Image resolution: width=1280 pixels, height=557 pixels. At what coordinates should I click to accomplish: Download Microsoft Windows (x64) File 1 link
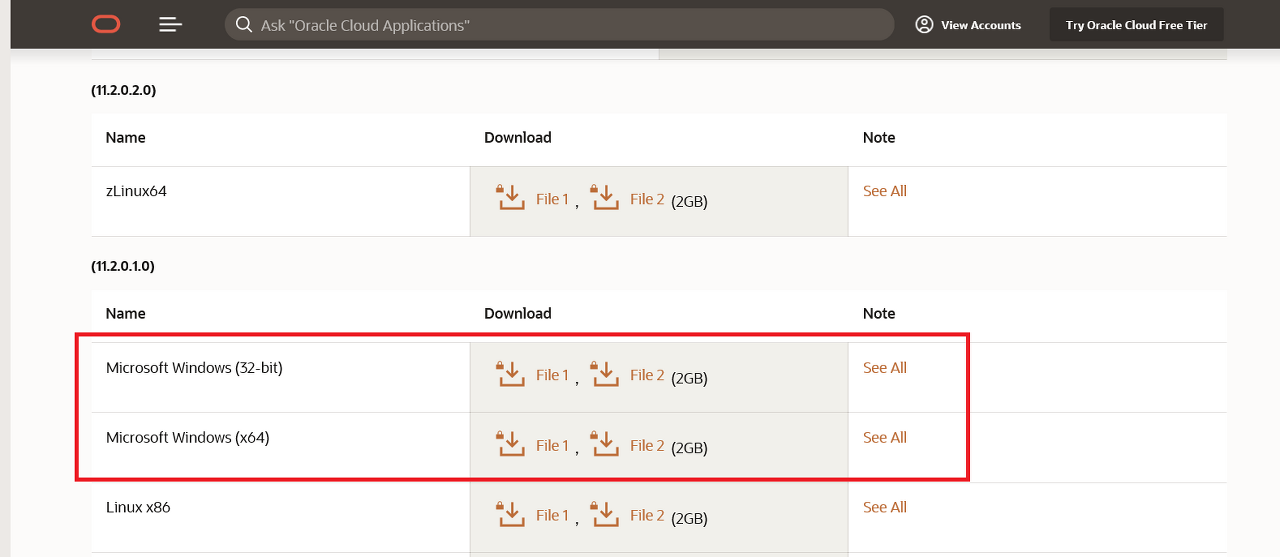tap(552, 445)
